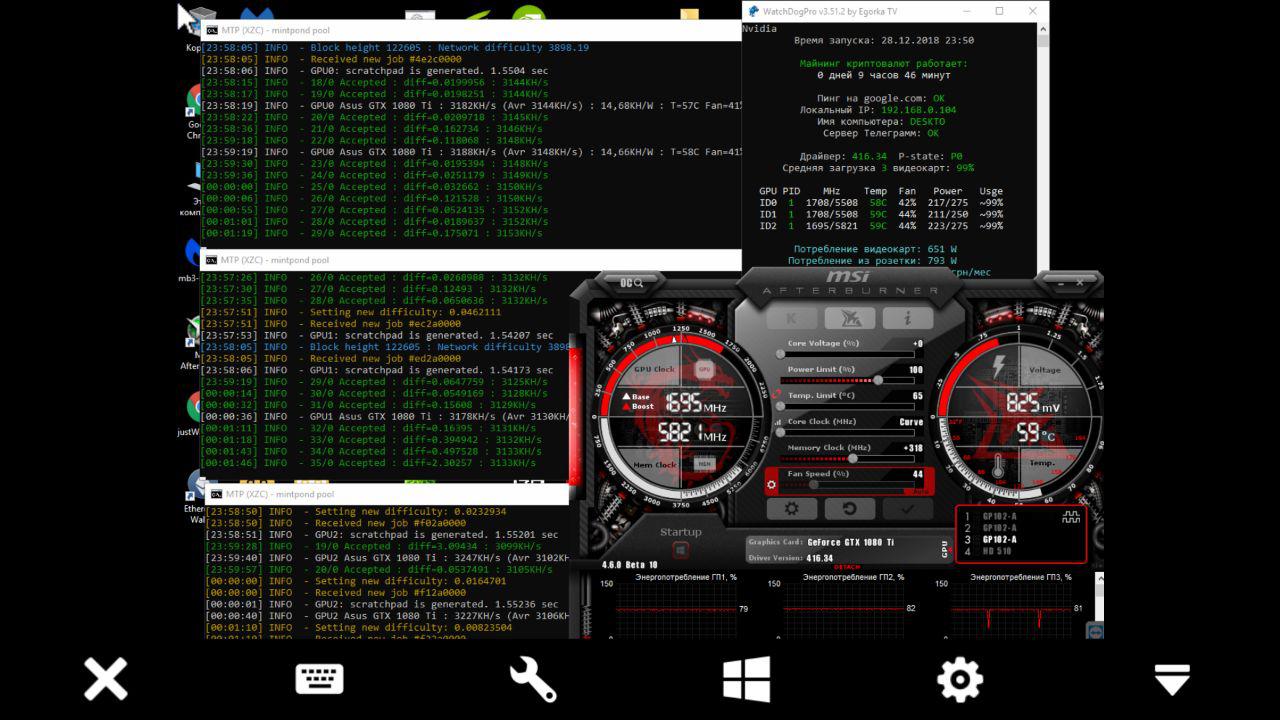This screenshot has width=1280, height=720.
Task: Open Afterburner settings gear button
Action: pyautogui.click(x=792, y=508)
